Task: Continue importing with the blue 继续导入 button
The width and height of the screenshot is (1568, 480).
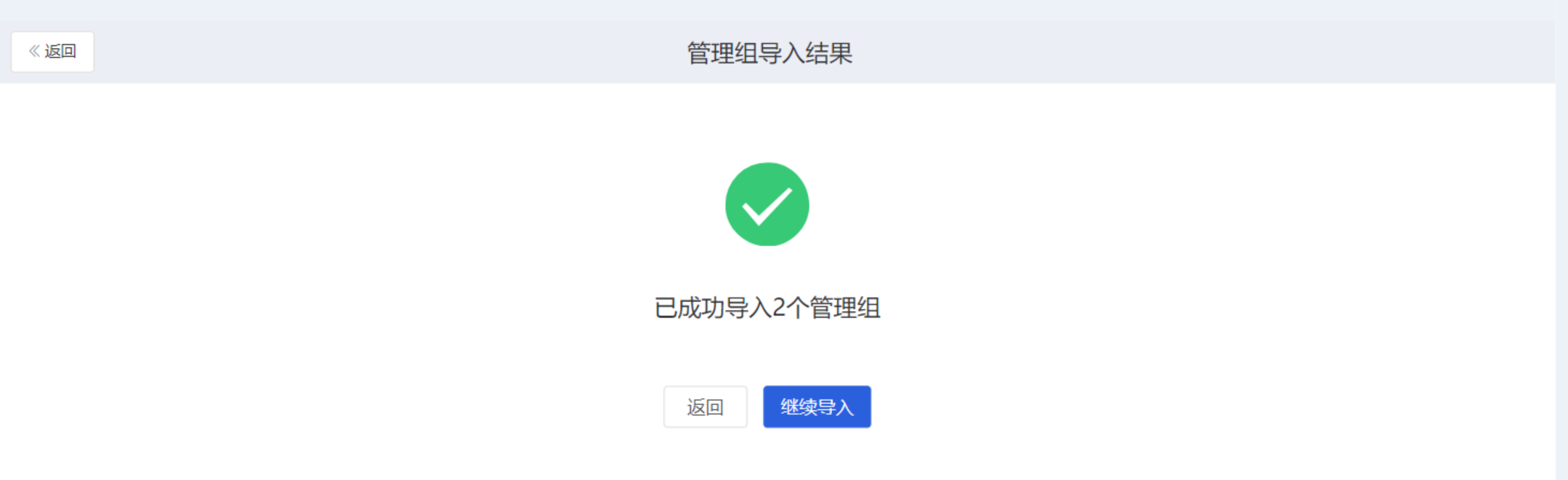Action: 817,406
